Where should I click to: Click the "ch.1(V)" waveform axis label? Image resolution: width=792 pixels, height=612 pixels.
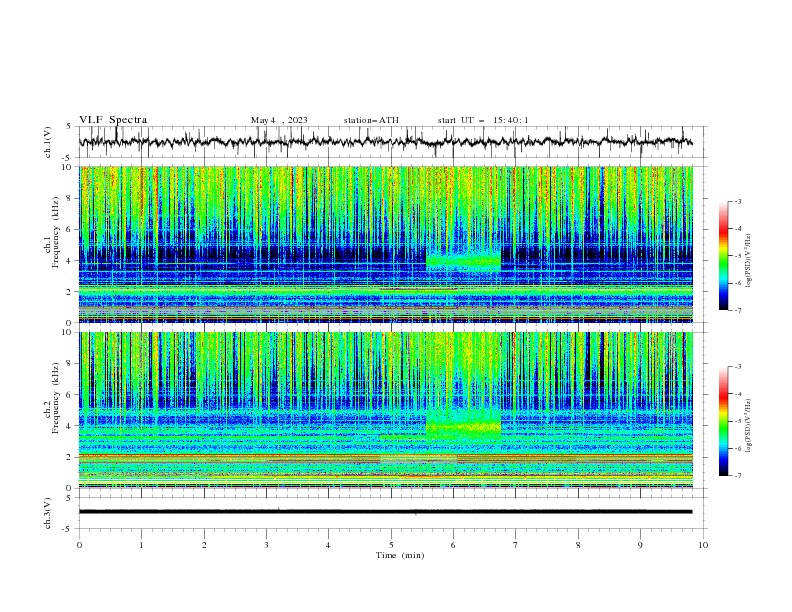[48, 142]
